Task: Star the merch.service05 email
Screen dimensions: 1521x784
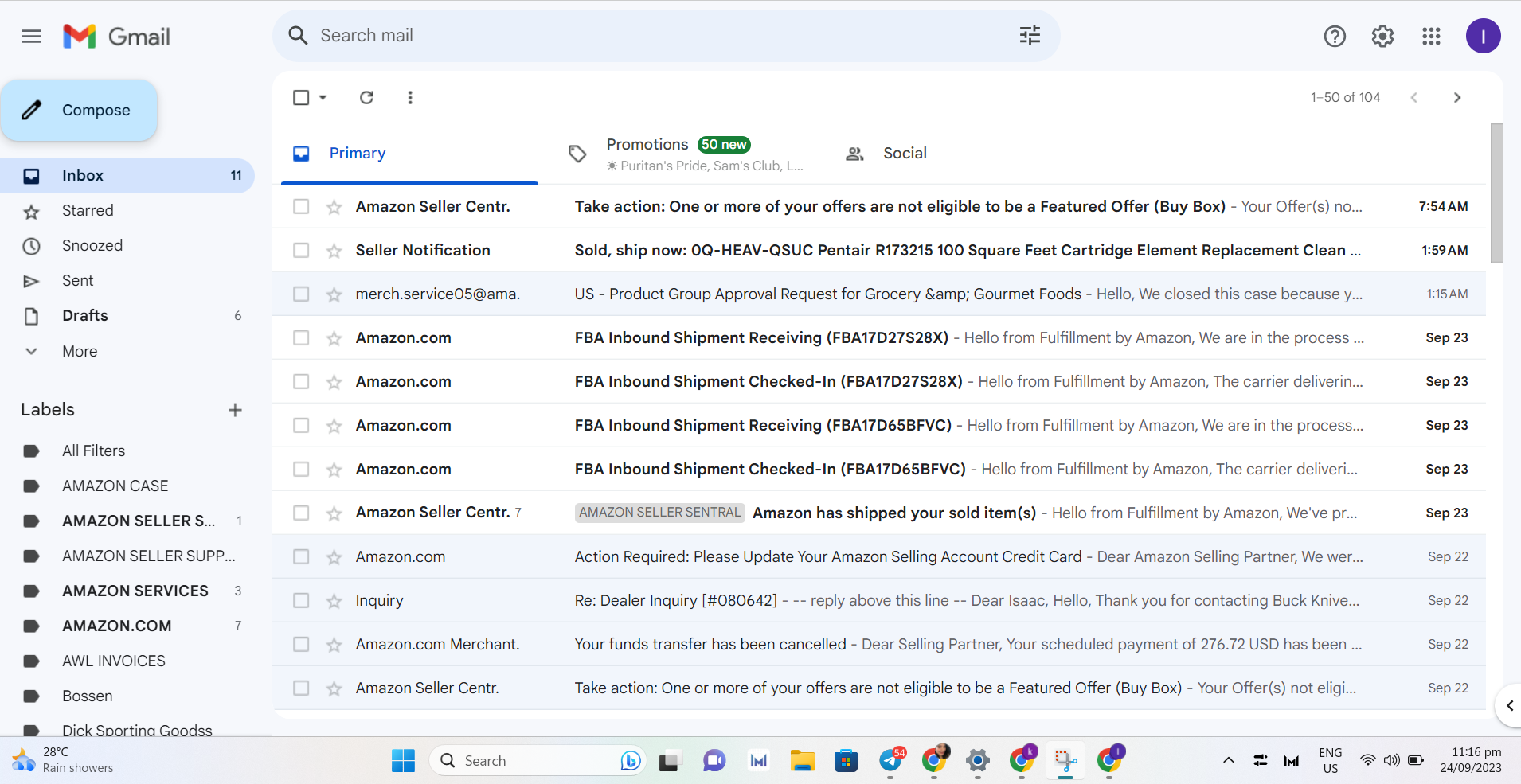Action: click(334, 294)
